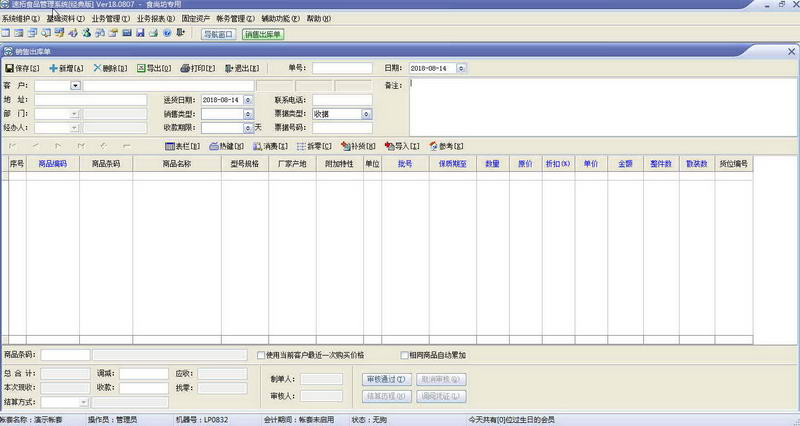The height and width of the screenshot is (426, 800).
Task: Open the 业务报表 menu
Action: (x=156, y=18)
